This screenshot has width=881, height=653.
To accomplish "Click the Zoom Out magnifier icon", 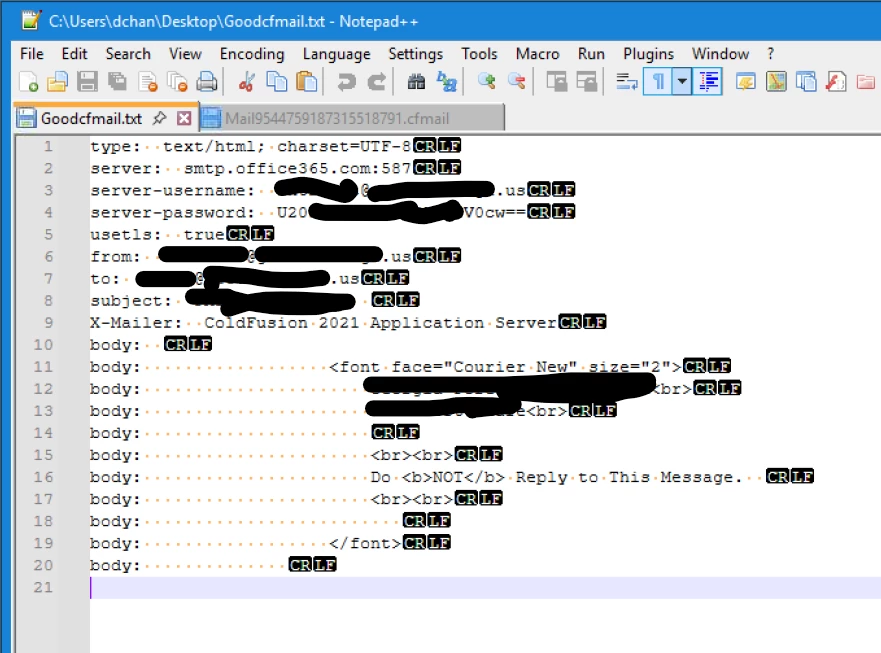I will 516,82.
